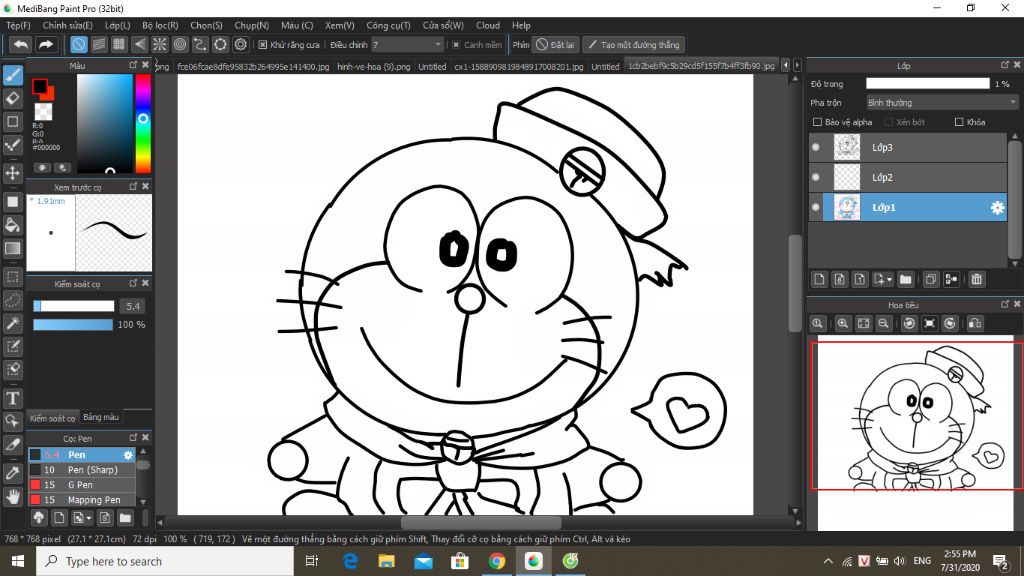The height and width of the screenshot is (576, 1024).
Task: Select the Bucket fill tool
Action: coord(12,225)
